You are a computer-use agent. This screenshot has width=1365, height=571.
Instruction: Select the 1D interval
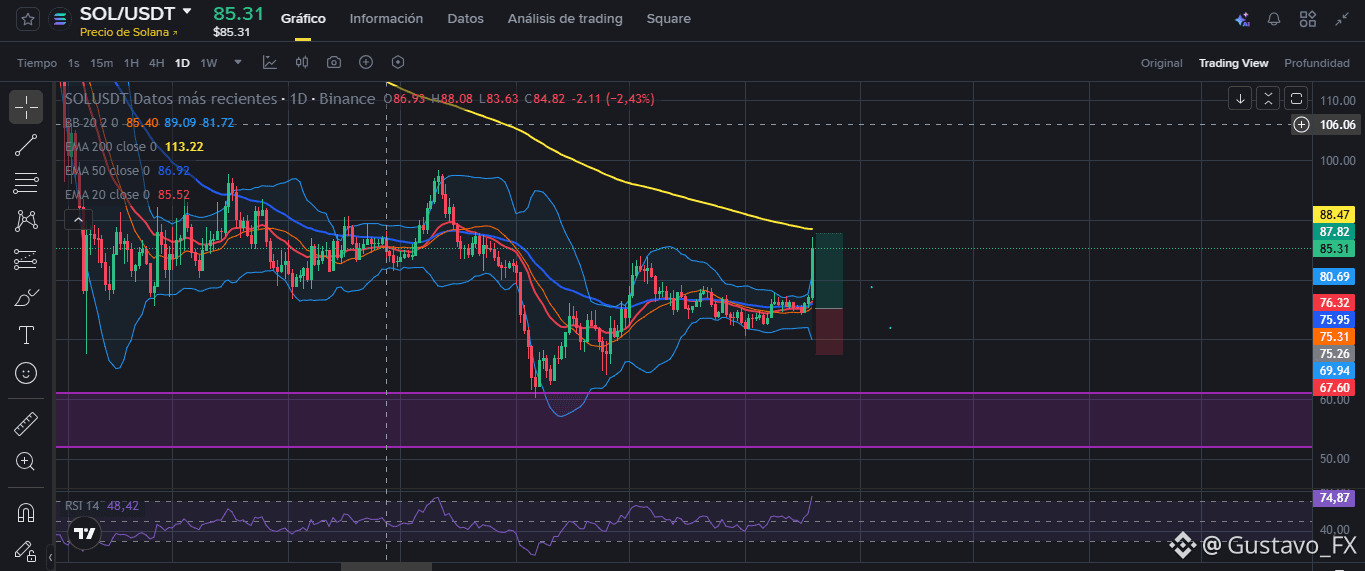182,63
